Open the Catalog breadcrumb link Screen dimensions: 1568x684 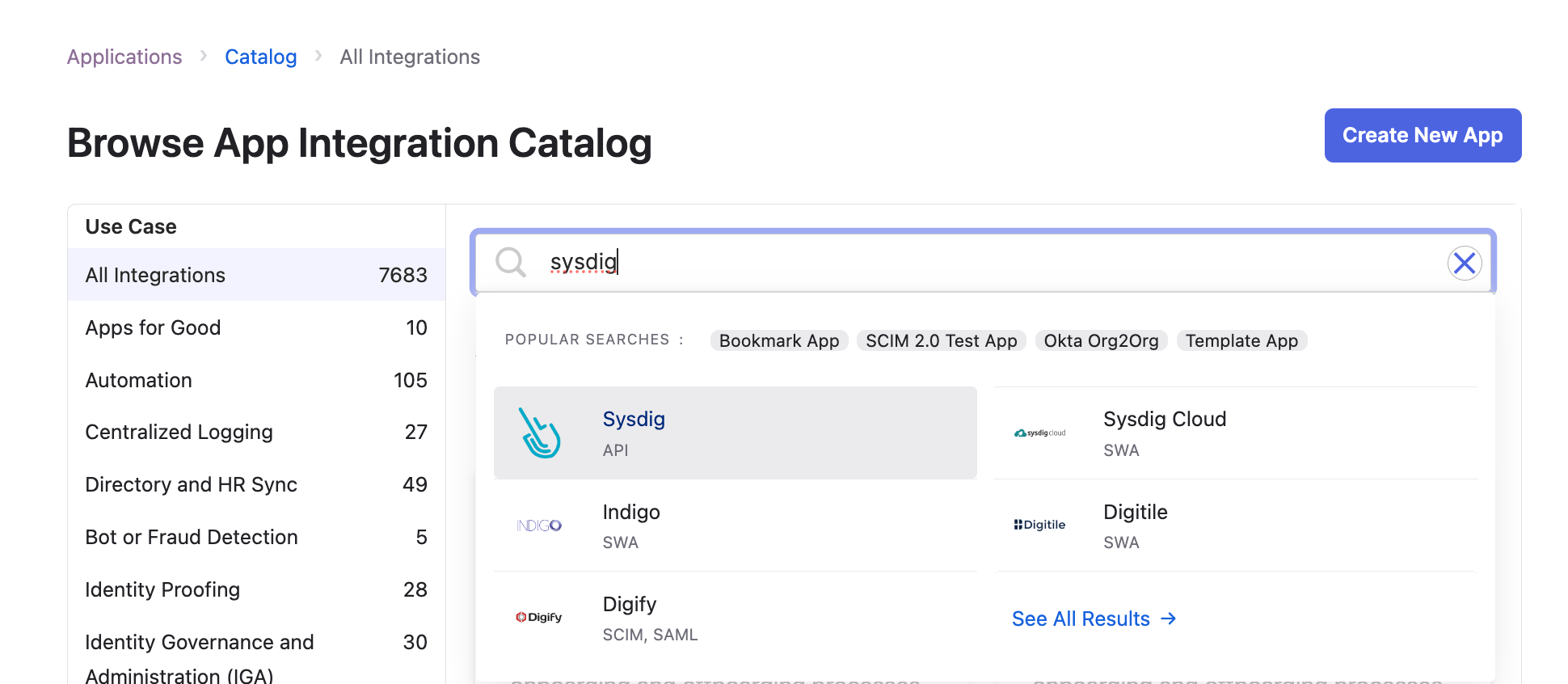[x=261, y=57]
